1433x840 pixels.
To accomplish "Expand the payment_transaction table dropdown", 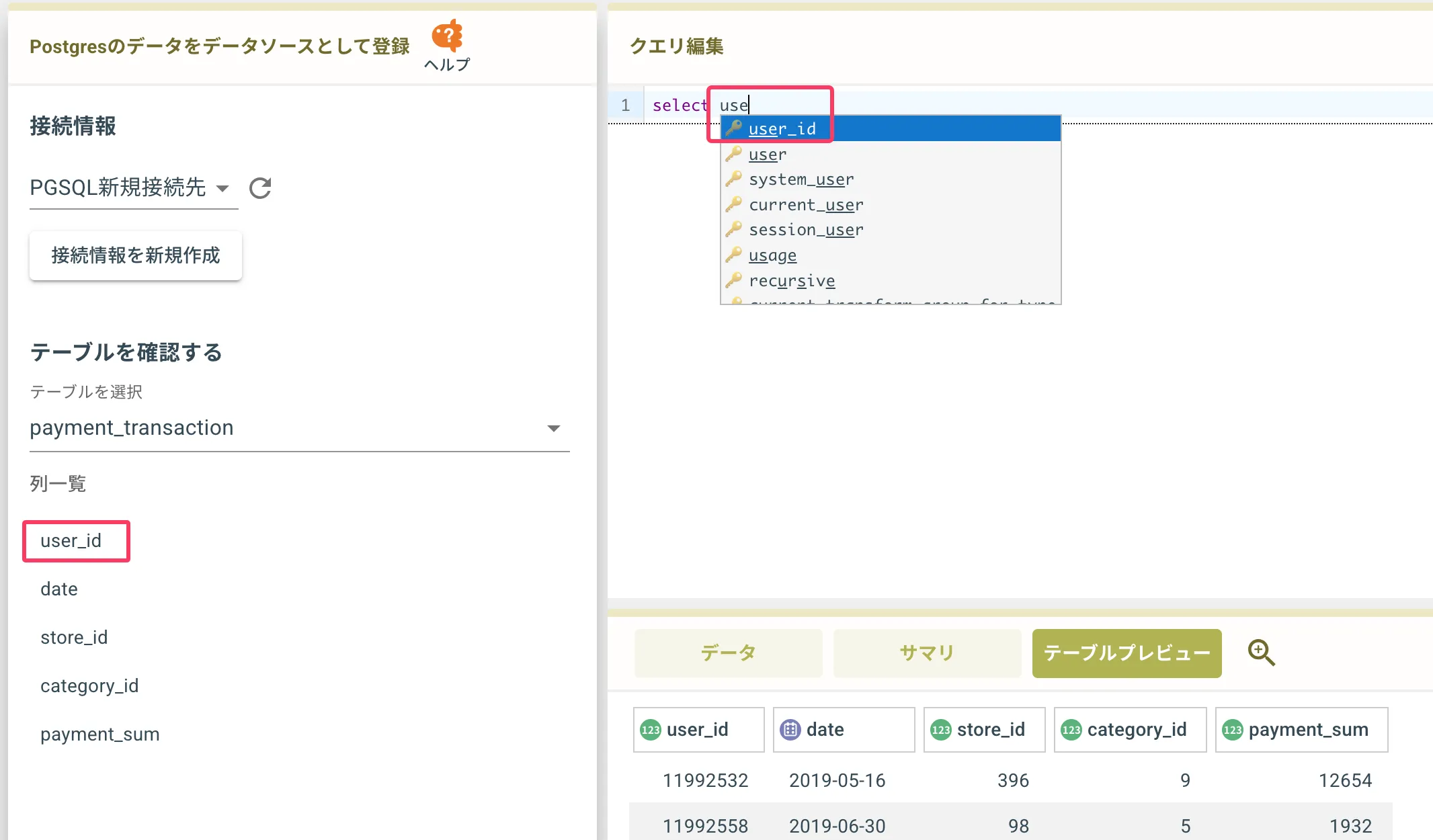I will [300, 428].
